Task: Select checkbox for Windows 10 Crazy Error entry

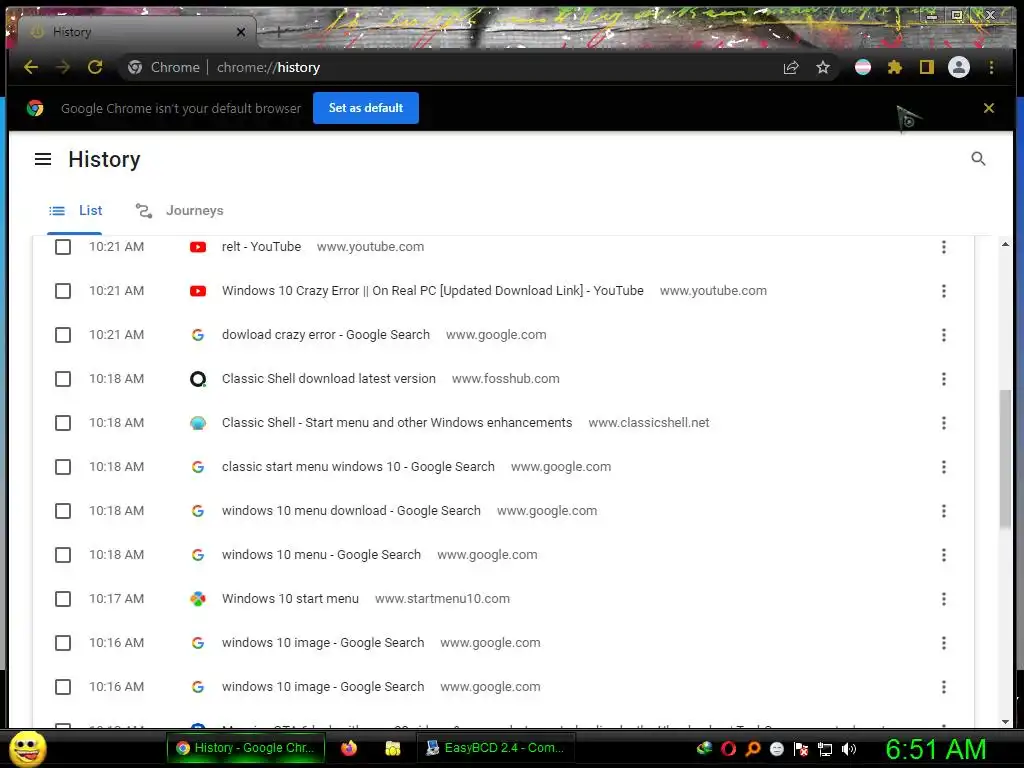Action: coord(63,291)
